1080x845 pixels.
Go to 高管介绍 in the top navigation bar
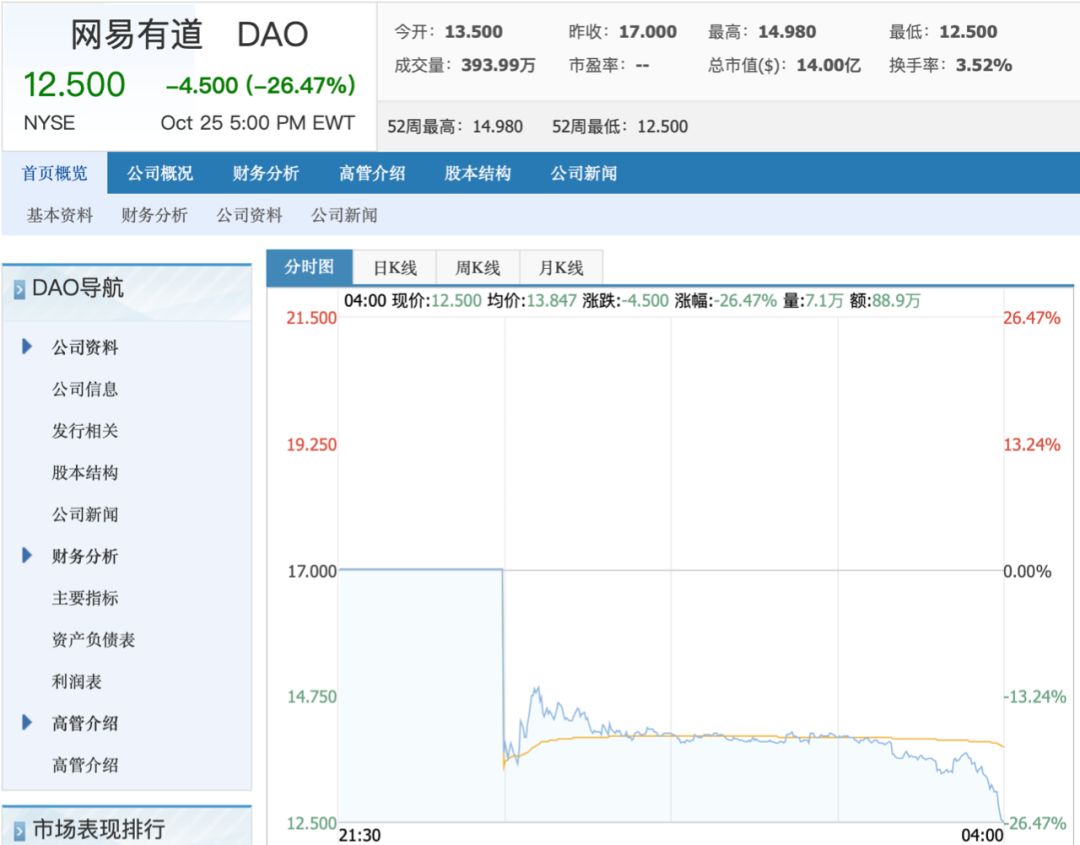coord(372,173)
